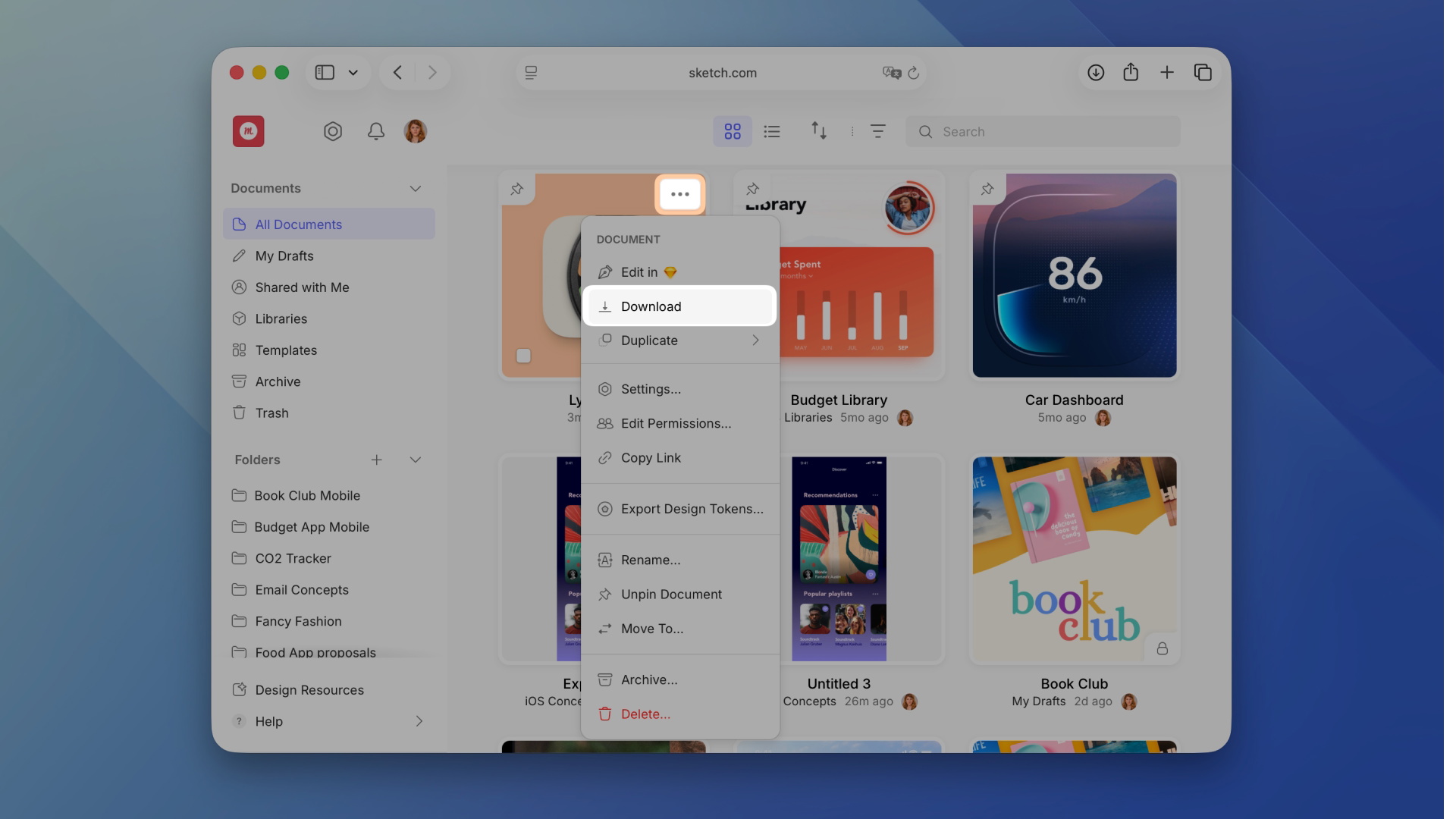Viewport: 1456px width, 819px height.
Task: Open the Car Dashboard thumbnail
Action: [x=1075, y=275]
